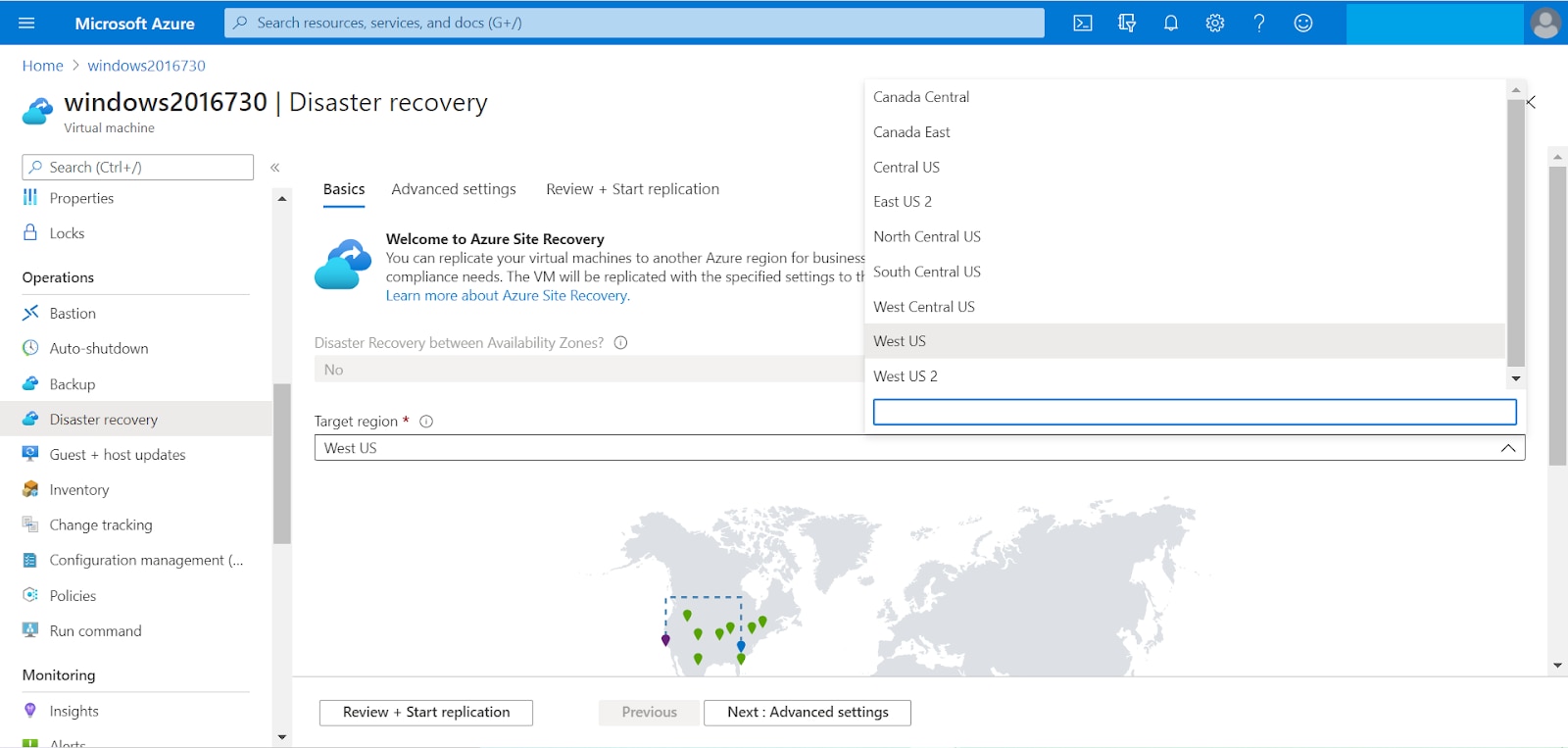Viewport: 1568px width, 748px height.
Task: Open the portal hamburger menu
Action: click(x=26, y=24)
